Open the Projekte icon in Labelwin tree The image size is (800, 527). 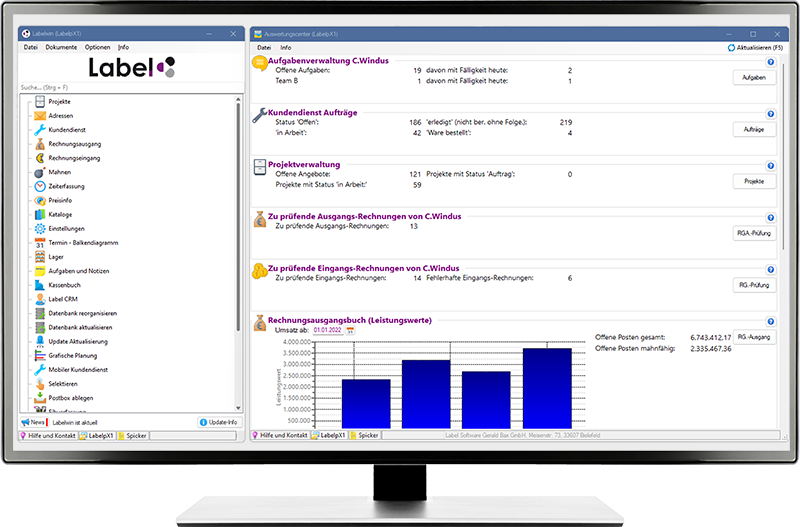(40, 101)
